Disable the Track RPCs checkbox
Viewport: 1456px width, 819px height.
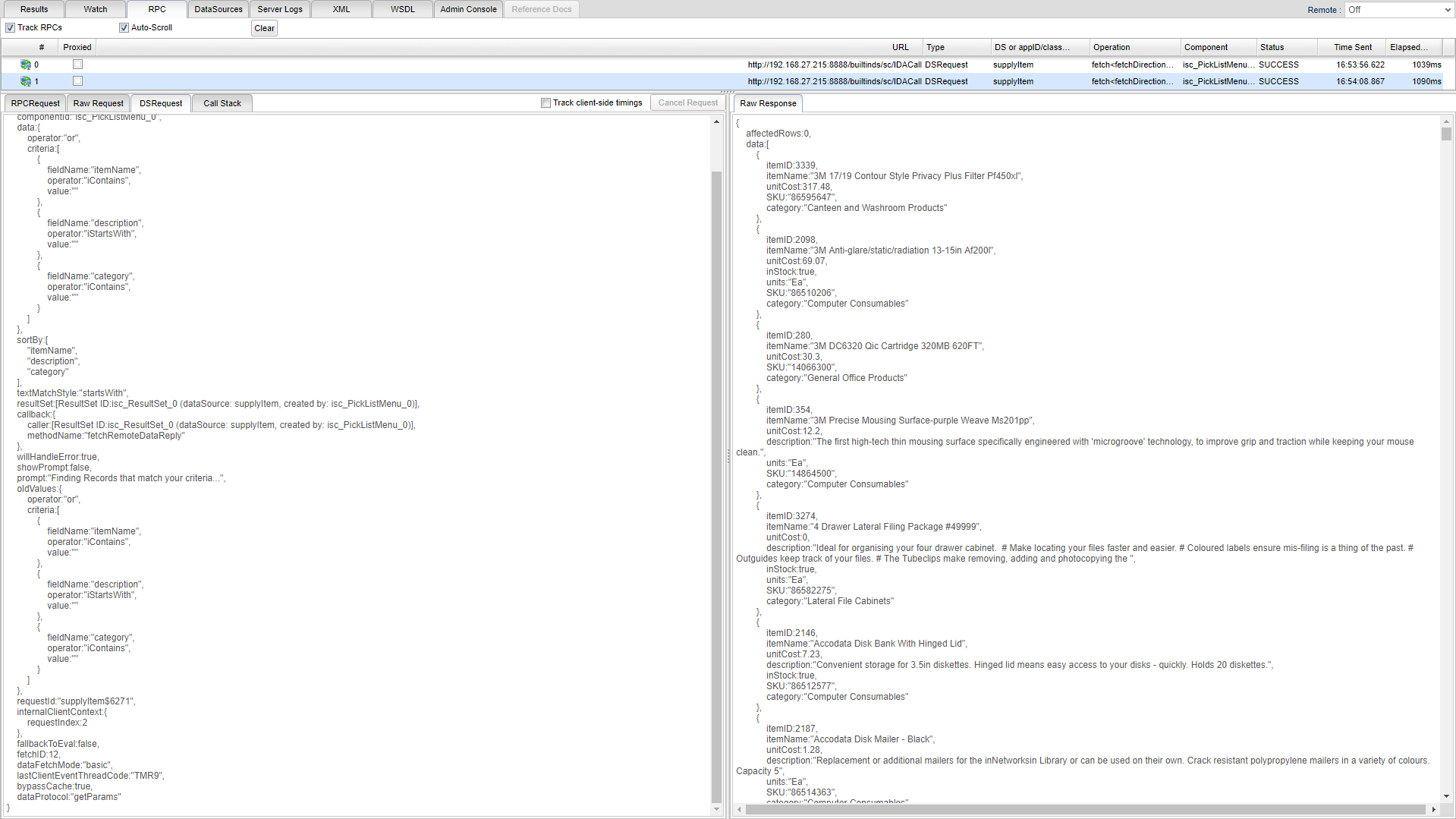(x=11, y=28)
